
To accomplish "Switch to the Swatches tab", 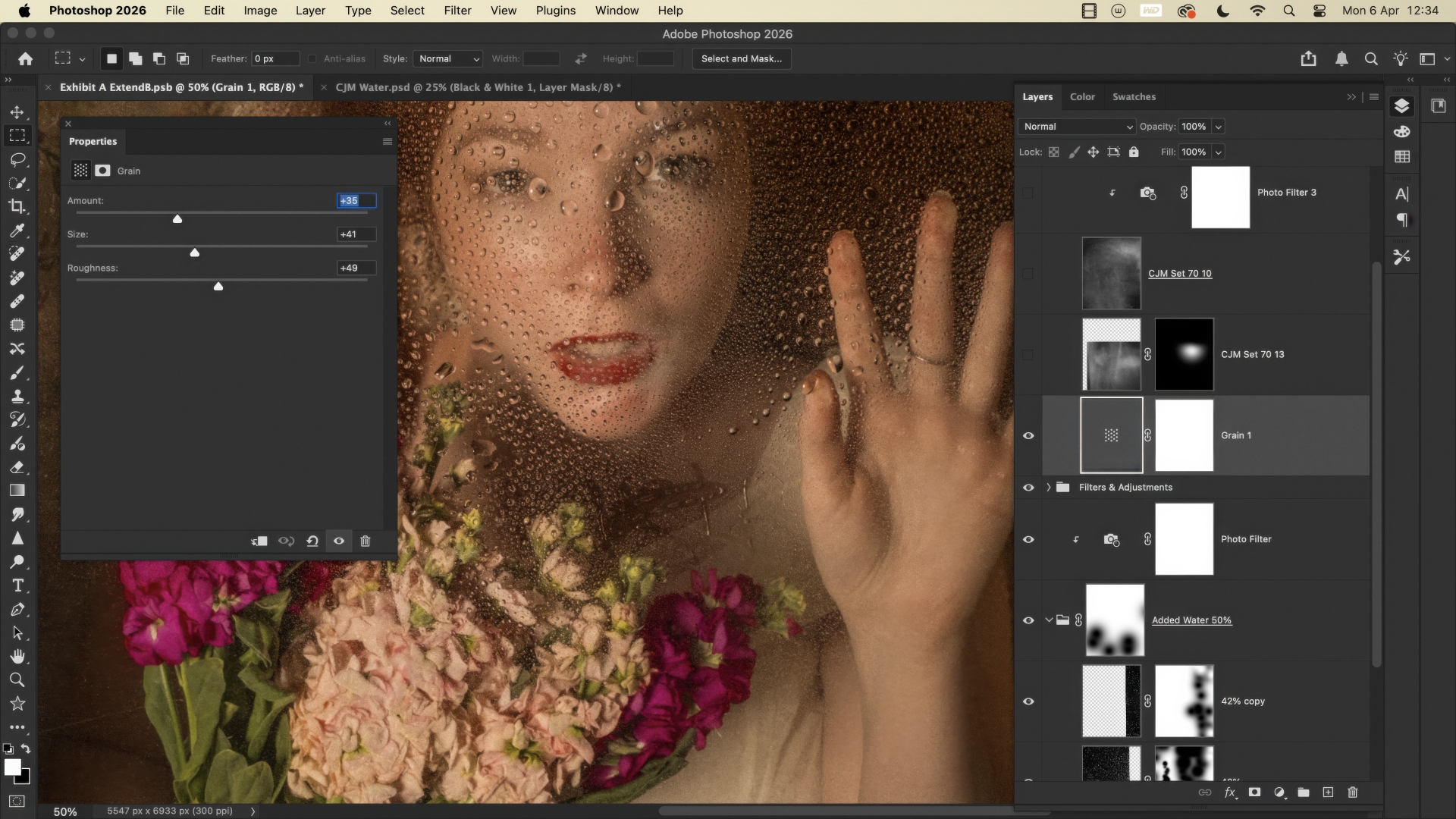I will tap(1133, 96).
